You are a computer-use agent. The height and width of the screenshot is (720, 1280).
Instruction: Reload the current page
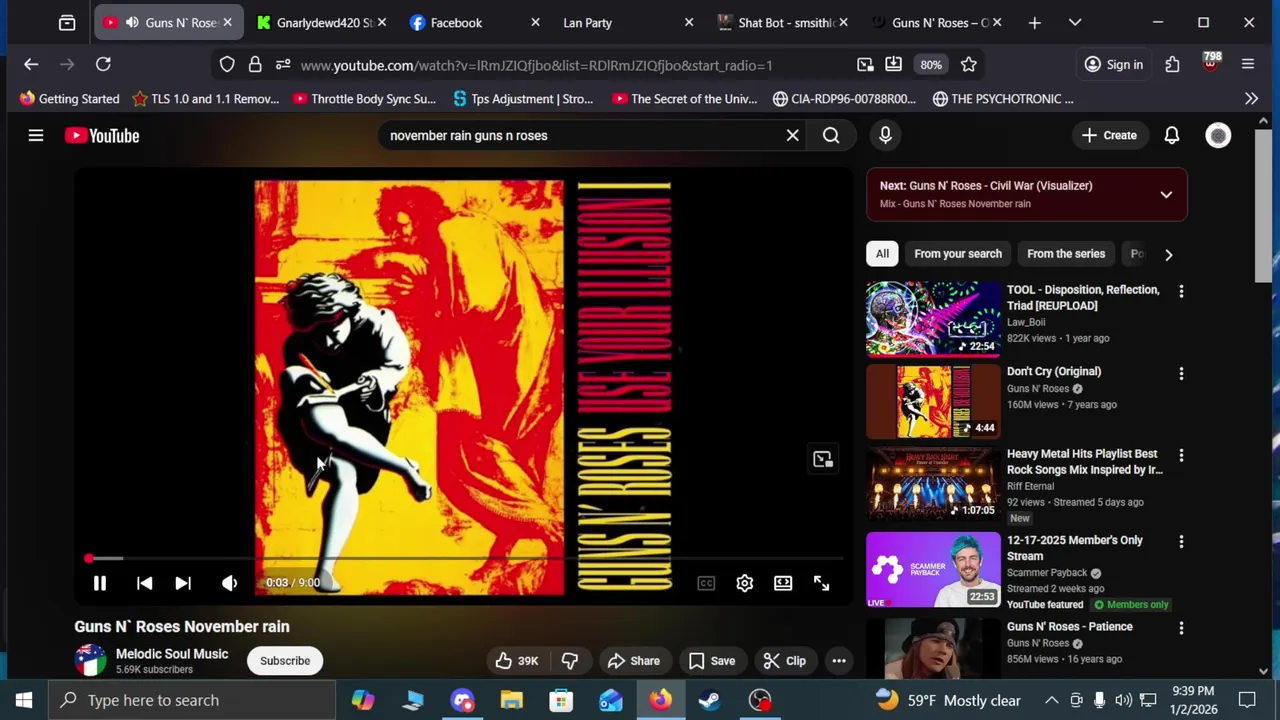coord(103,64)
